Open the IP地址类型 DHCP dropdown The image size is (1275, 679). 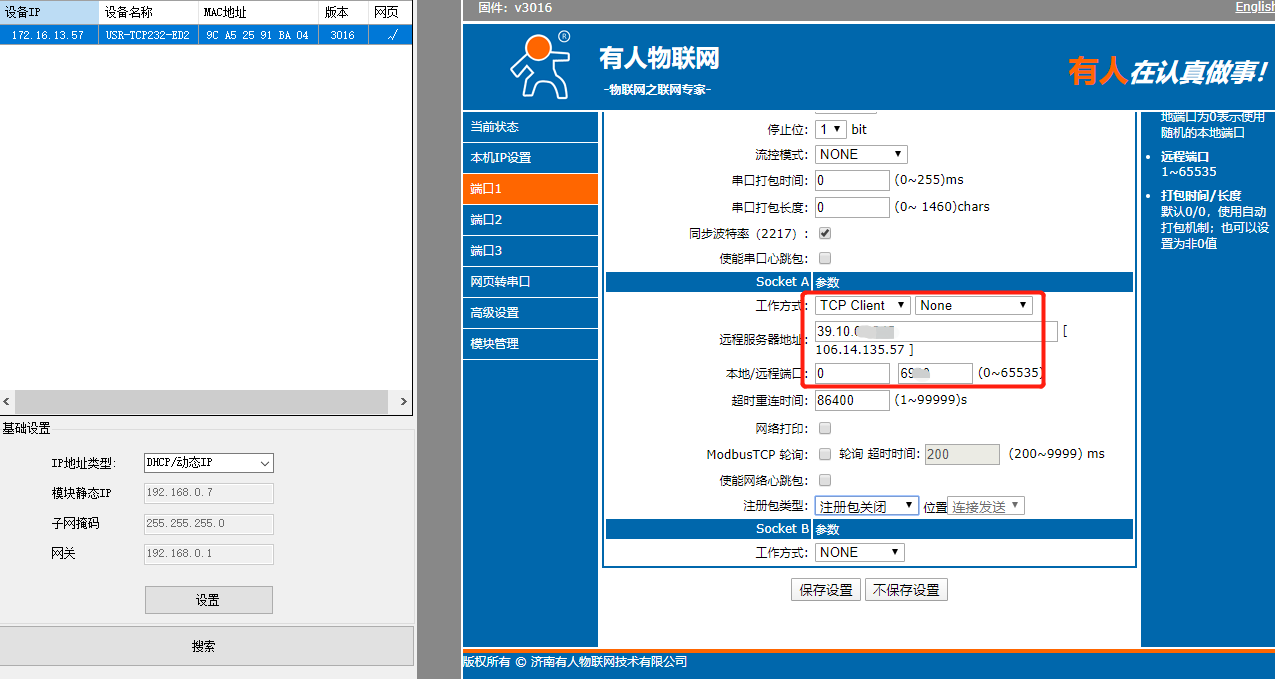[209, 463]
